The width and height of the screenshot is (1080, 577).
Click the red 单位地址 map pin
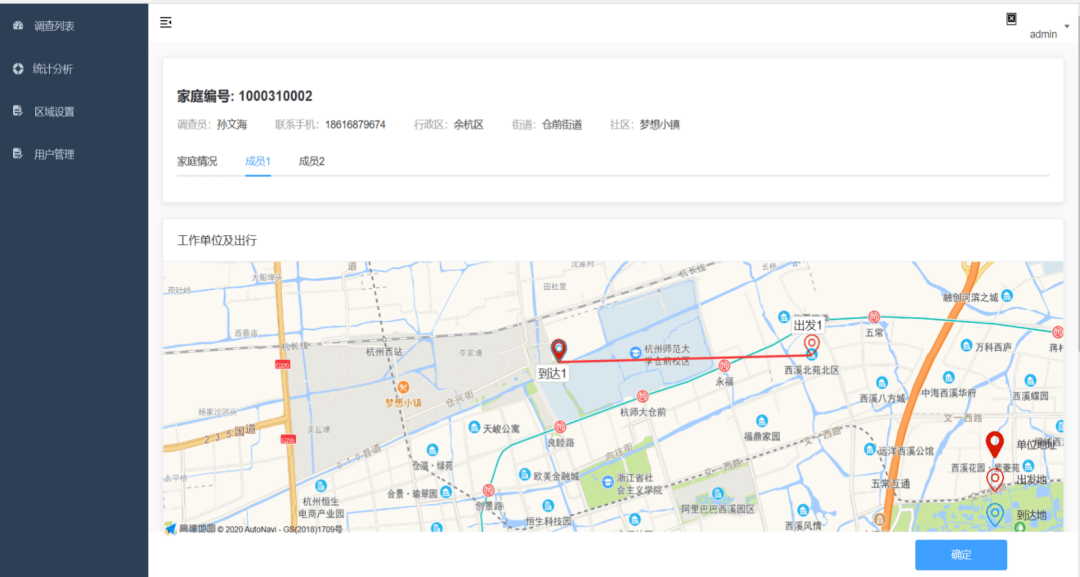[994, 445]
